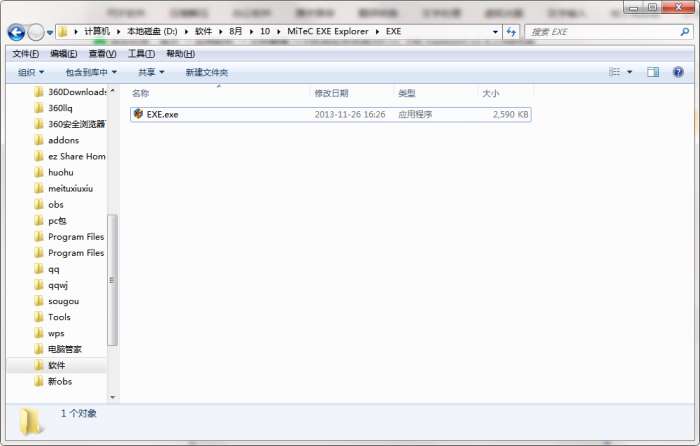Open the 文件(F) menu

pos(25,54)
